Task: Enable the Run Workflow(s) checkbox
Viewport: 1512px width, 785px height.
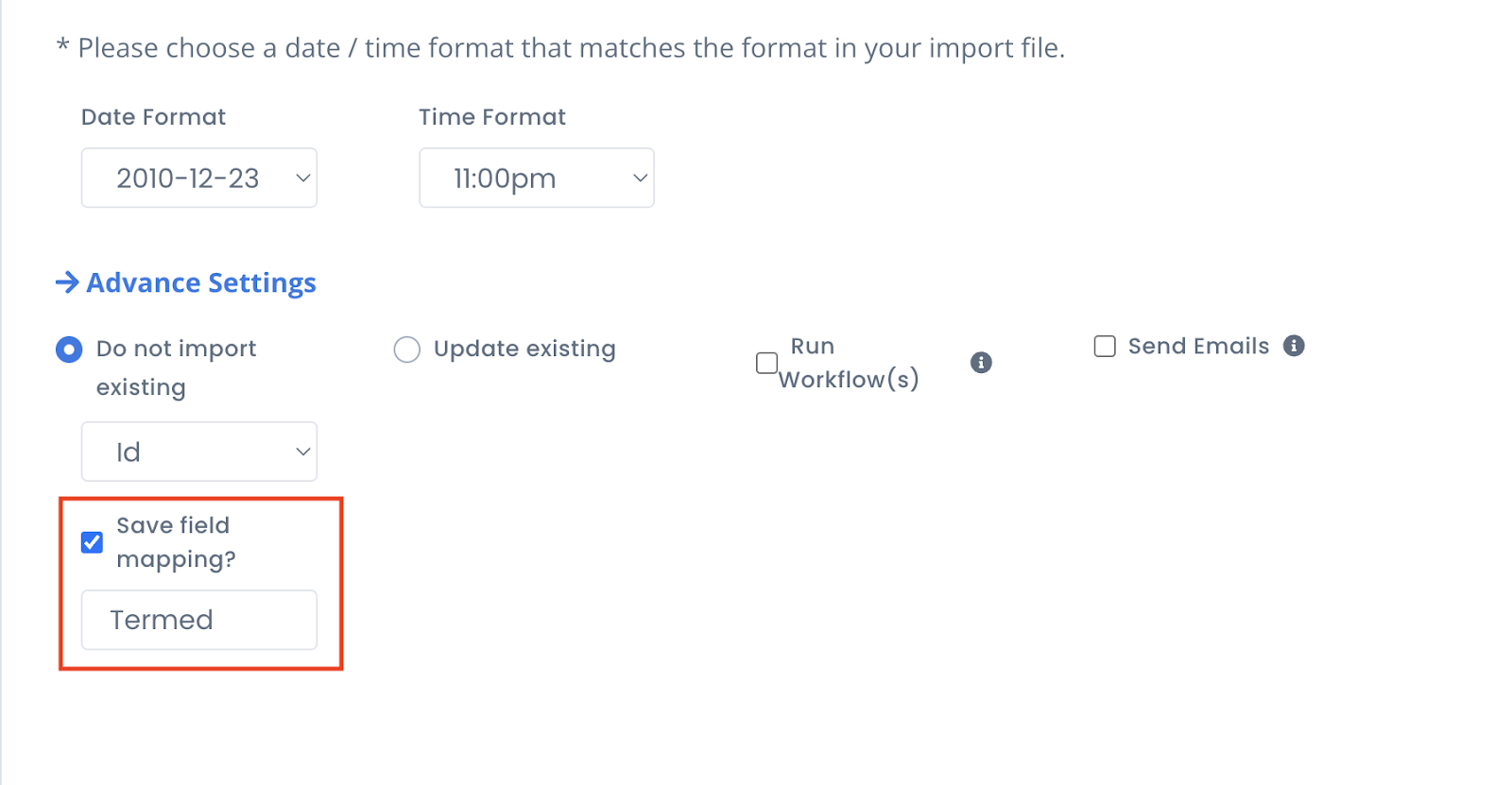Action: coord(767,363)
